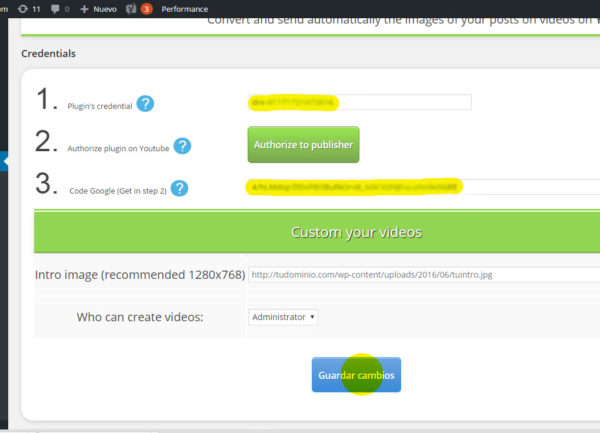Open the Performance menu in admin bar
This screenshot has width=600, height=433.
coord(184,9)
